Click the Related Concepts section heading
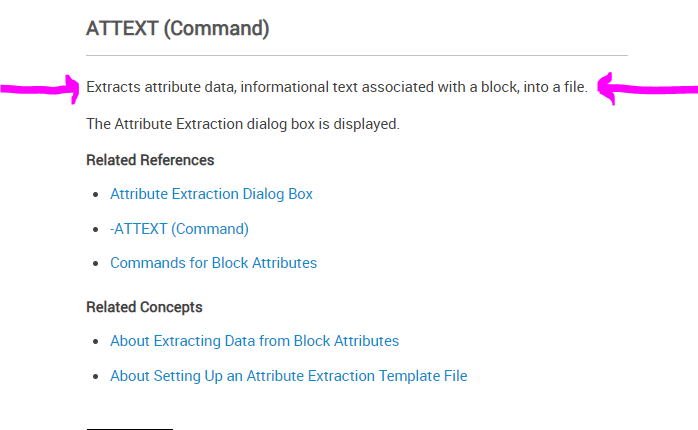 (144, 307)
